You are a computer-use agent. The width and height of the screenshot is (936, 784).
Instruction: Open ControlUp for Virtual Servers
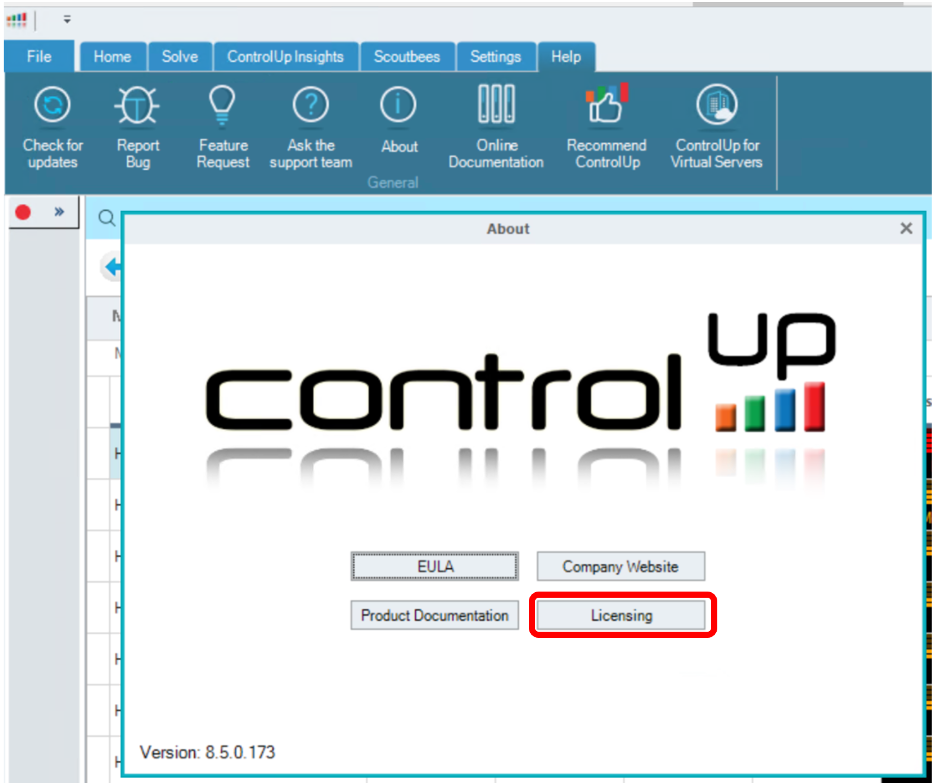tap(716, 127)
